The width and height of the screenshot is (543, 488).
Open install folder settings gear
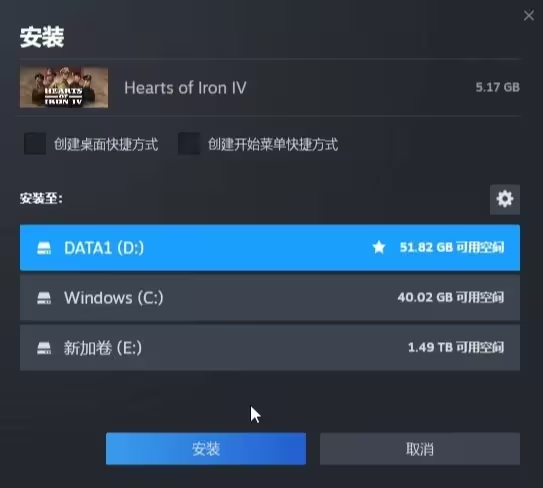point(505,199)
